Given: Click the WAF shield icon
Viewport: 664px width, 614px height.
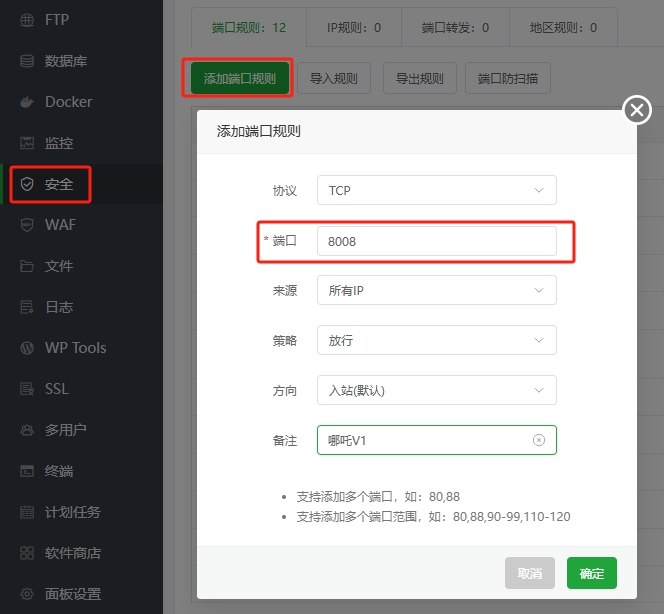Looking at the screenshot, I should (x=27, y=225).
